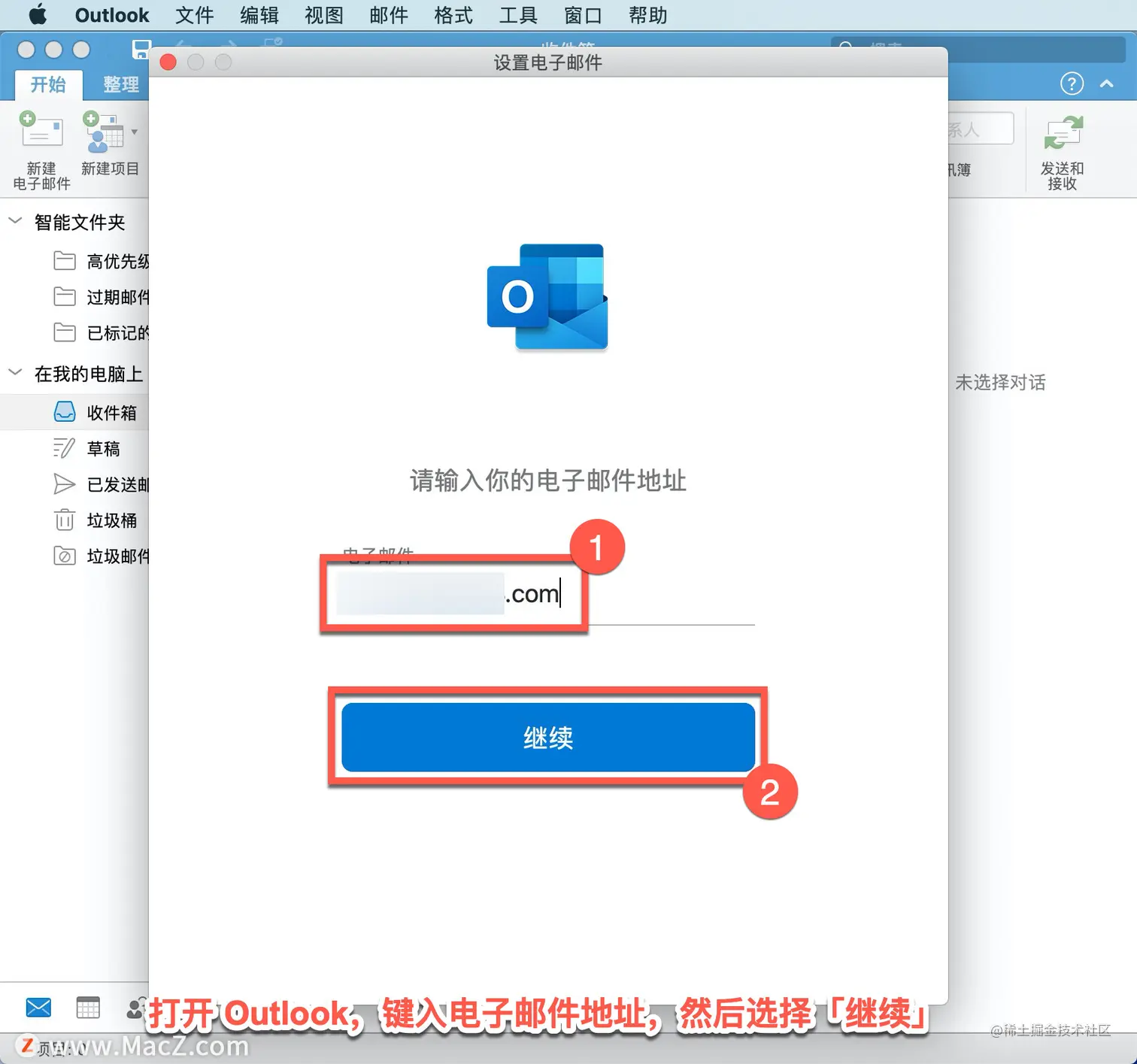Open the 格式 menu

pos(453,15)
